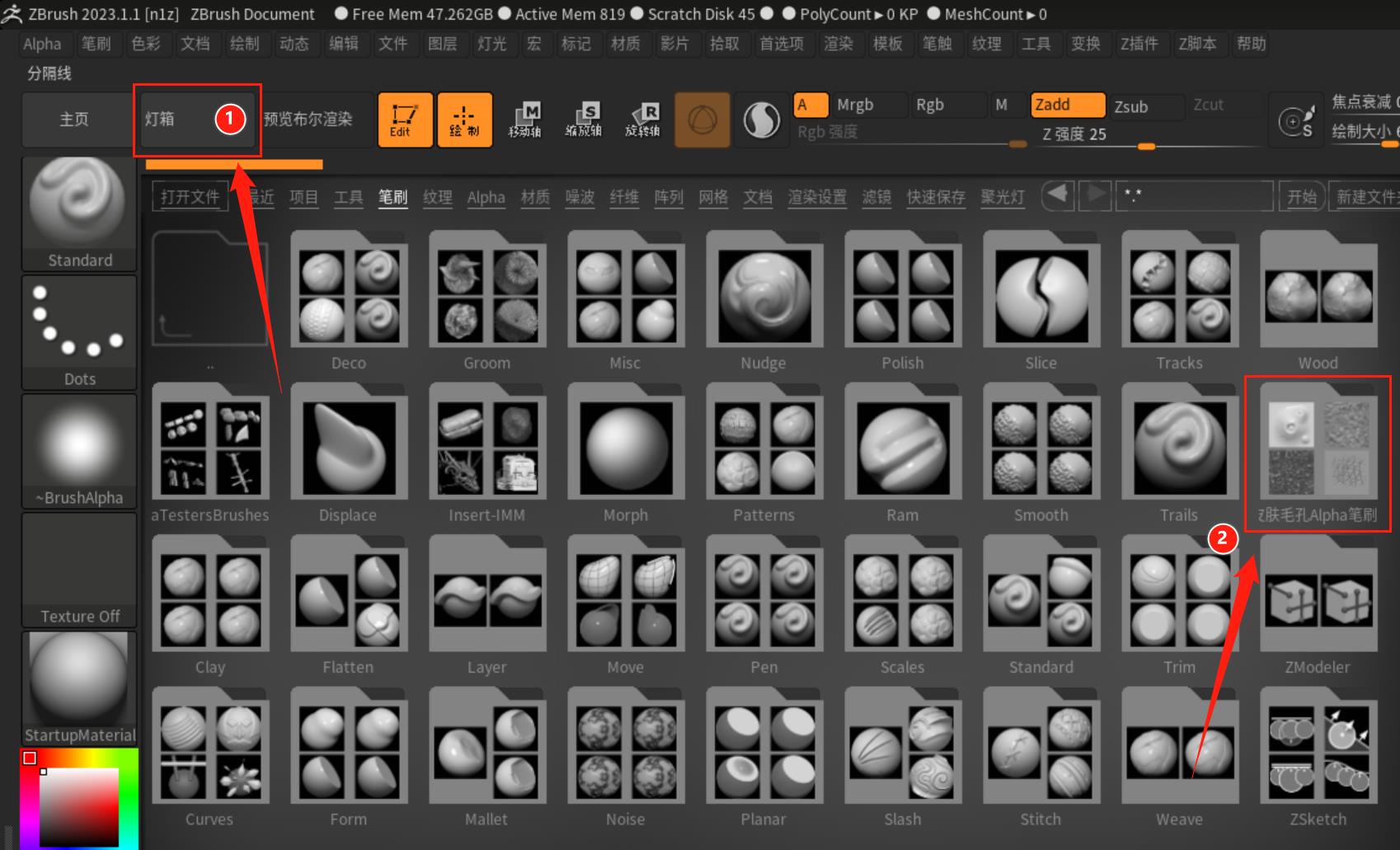
Task: Switch to LightBox 纹理 tab
Action: [437, 197]
